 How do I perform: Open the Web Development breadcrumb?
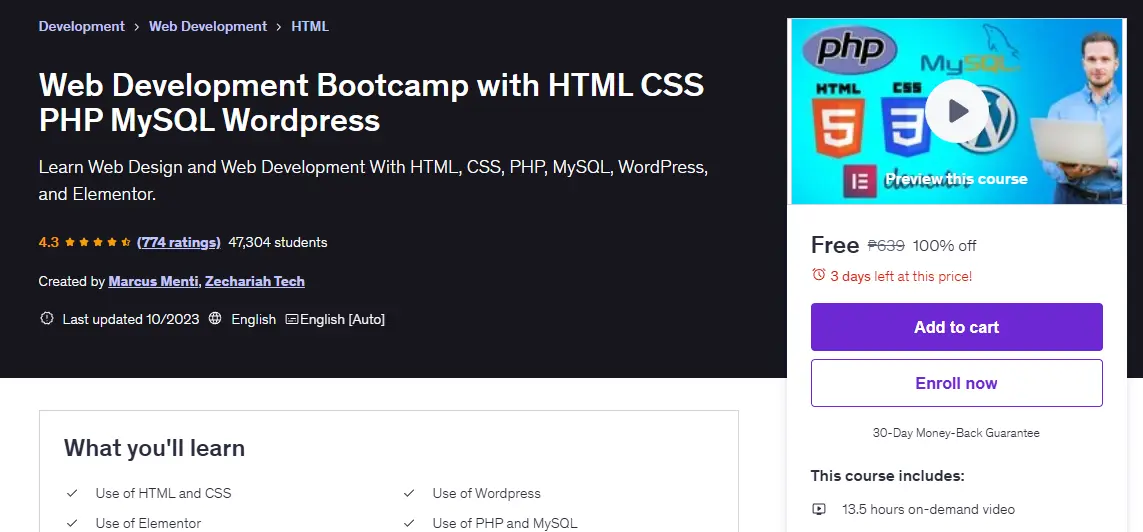[208, 26]
